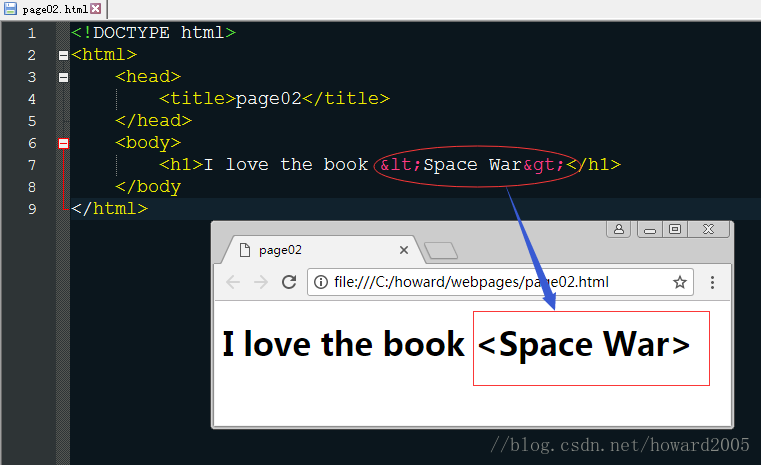The image size is (761, 465).
Task: Reload the page in the browser
Action: click(289, 282)
